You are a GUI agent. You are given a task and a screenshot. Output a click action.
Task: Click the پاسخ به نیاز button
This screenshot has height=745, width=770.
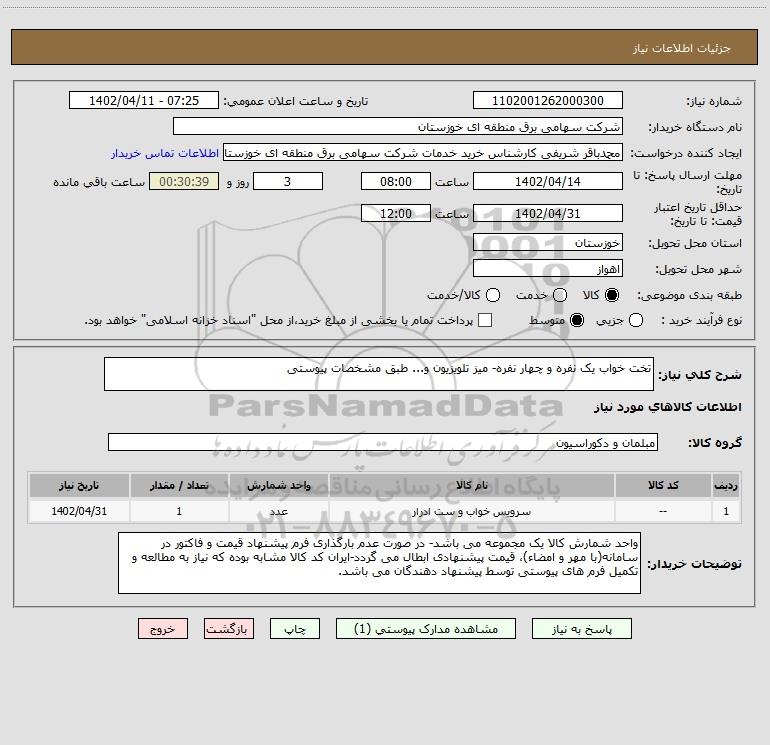581,629
